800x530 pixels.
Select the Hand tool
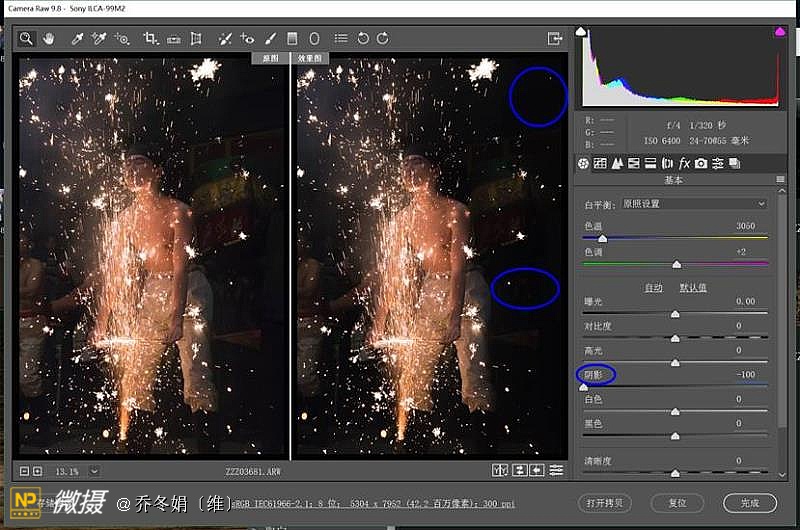pyautogui.click(x=47, y=38)
